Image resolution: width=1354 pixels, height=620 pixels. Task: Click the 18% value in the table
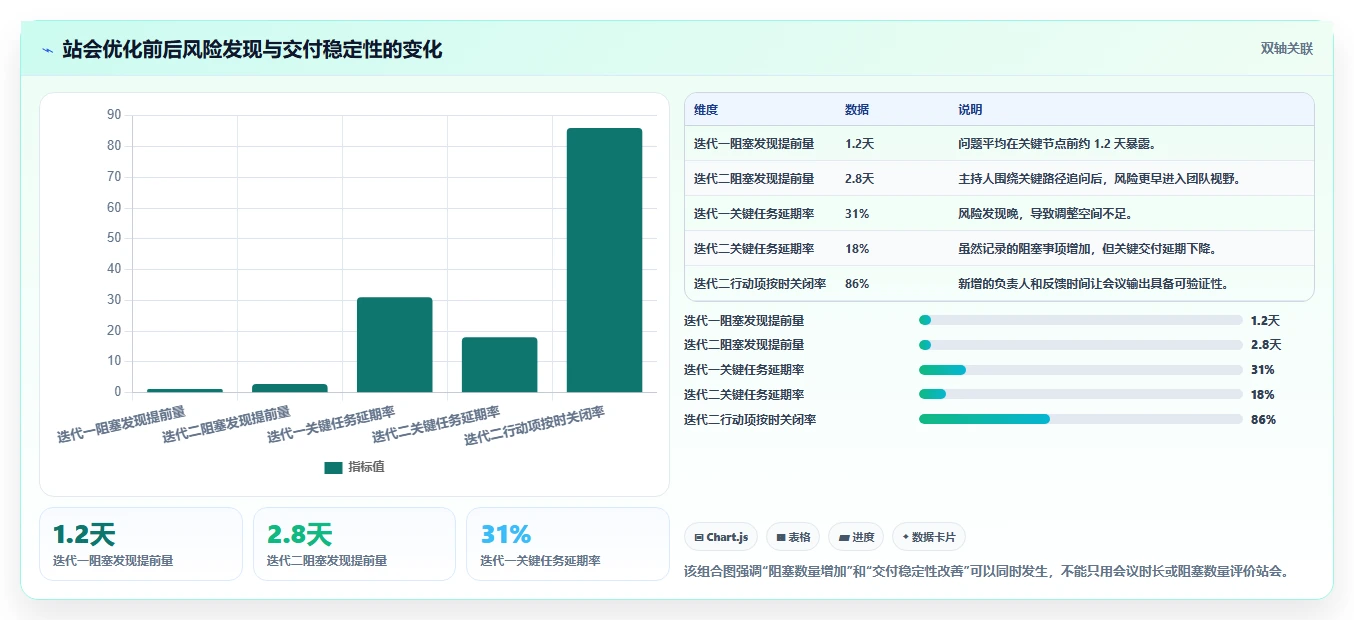(857, 249)
